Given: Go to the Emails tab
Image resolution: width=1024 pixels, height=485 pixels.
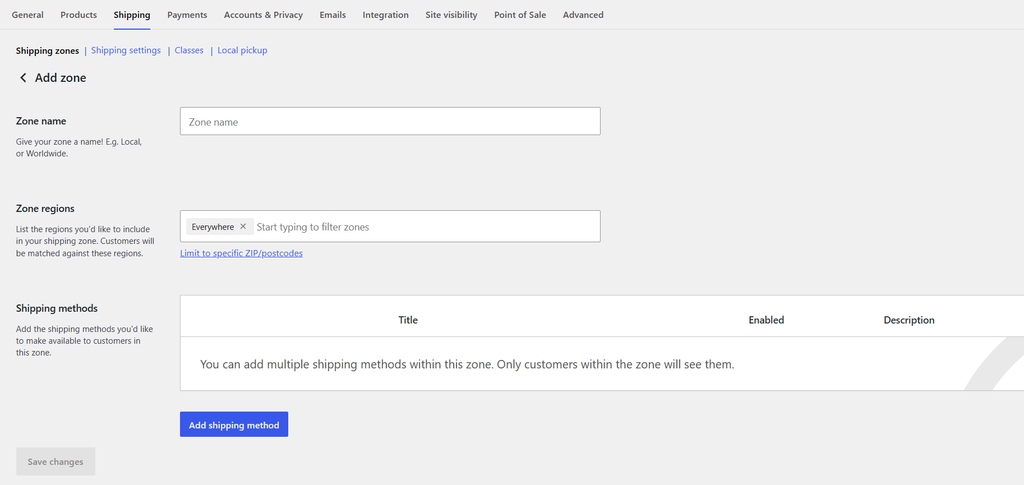Looking at the screenshot, I should pyautogui.click(x=332, y=14).
